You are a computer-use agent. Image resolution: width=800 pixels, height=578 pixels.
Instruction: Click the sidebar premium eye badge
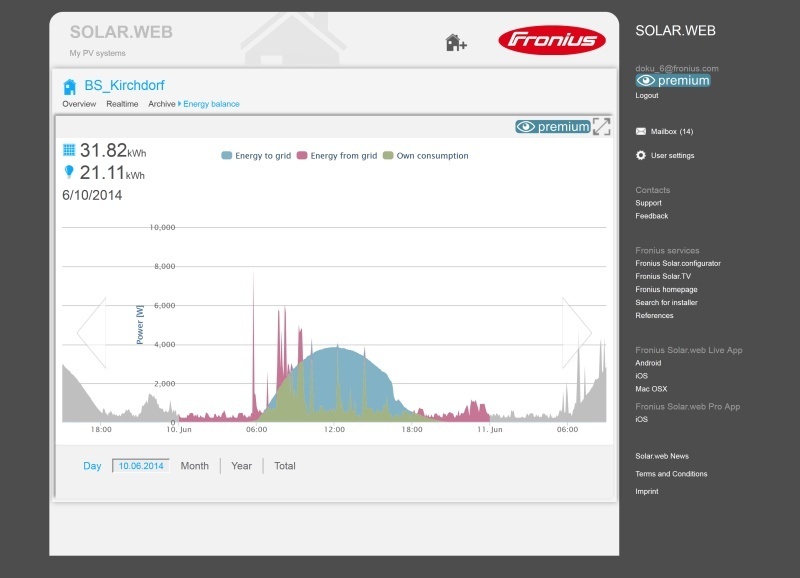(x=673, y=81)
